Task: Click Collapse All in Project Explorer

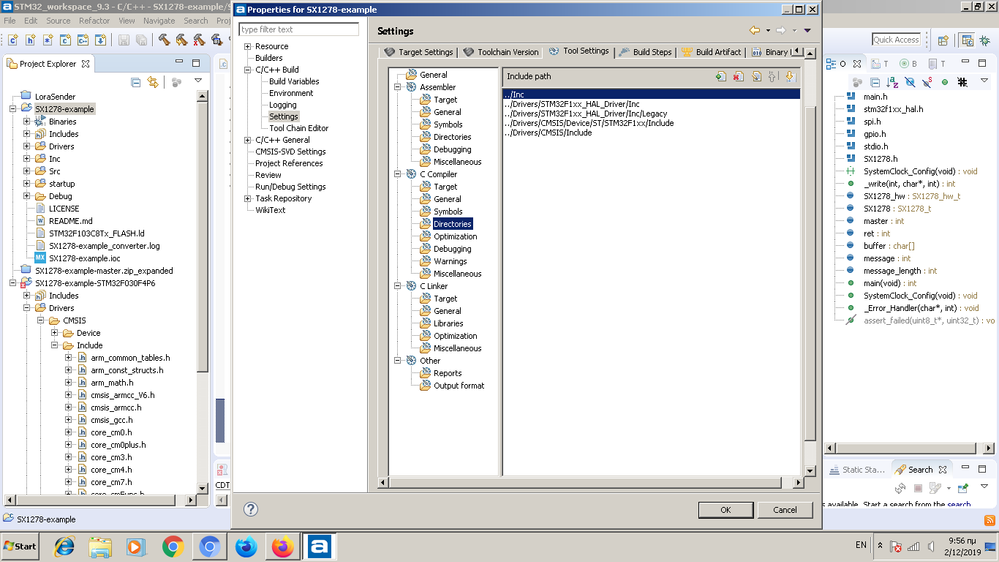Action: [x=136, y=82]
